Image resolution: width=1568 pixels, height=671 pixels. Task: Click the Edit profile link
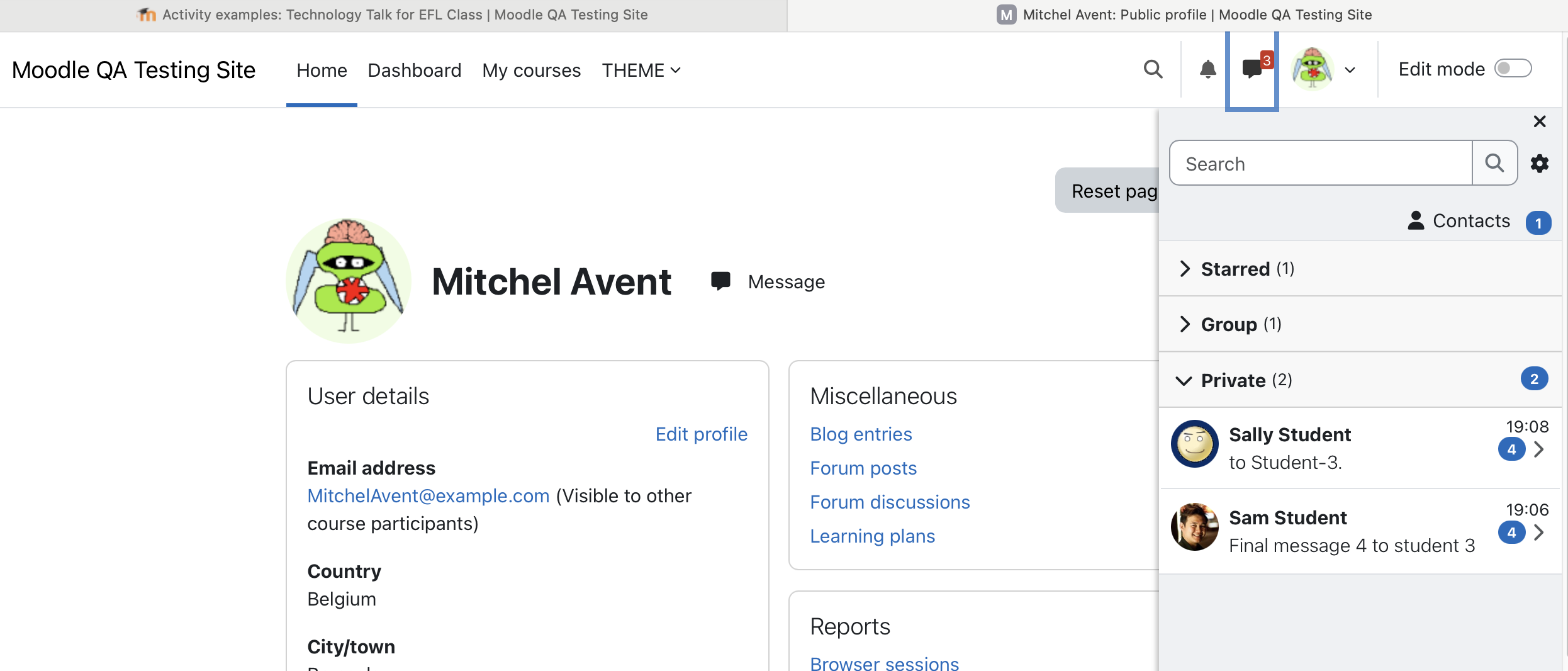coord(701,434)
